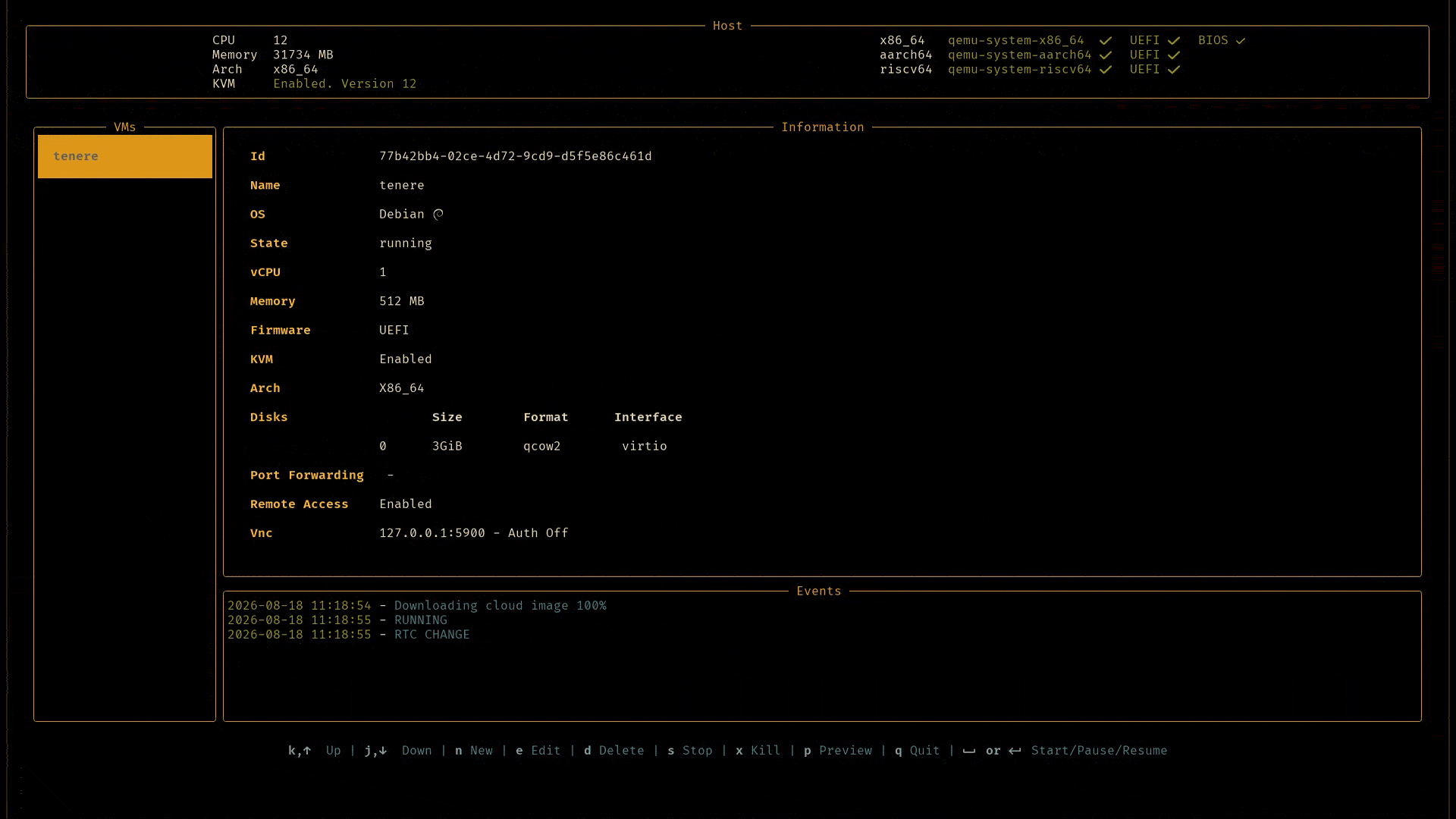This screenshot has width=1456, height=819.
Task: Click New in the footer shortcuts
Action: (482, 751)
